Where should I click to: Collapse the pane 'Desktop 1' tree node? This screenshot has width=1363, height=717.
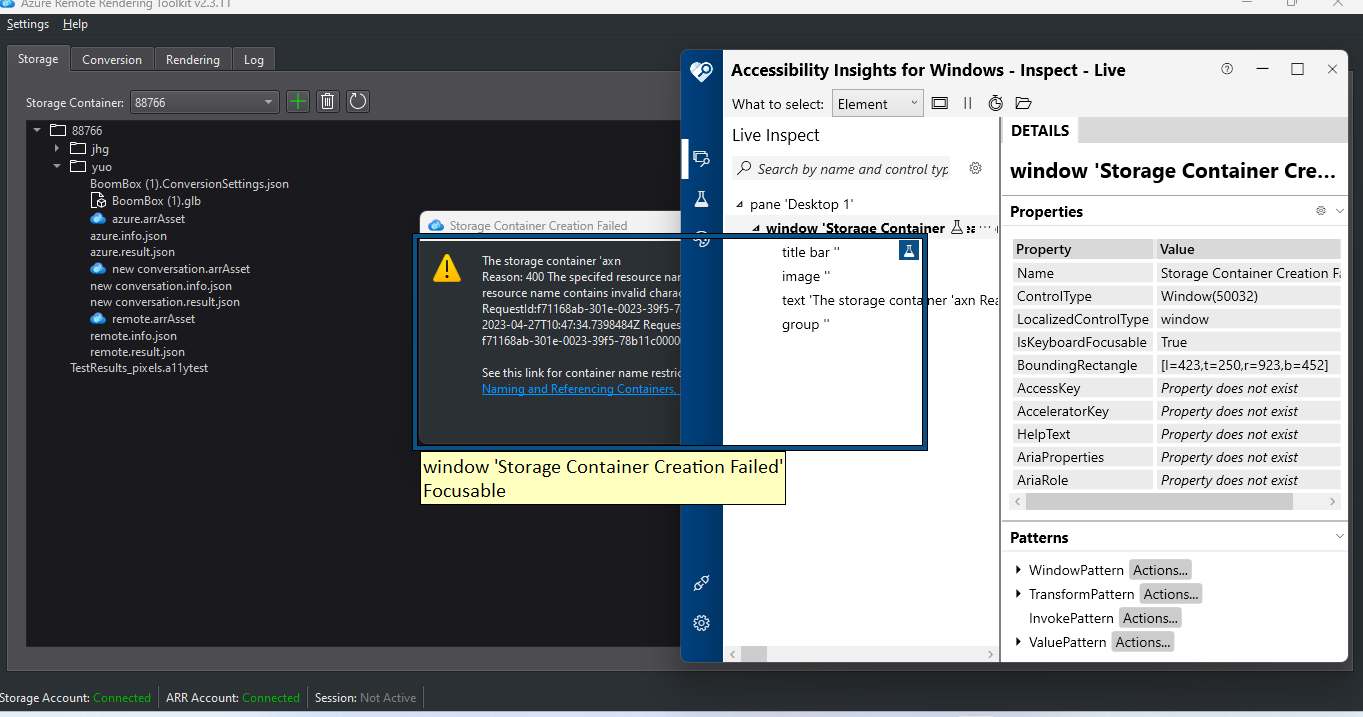pos(740,204)
